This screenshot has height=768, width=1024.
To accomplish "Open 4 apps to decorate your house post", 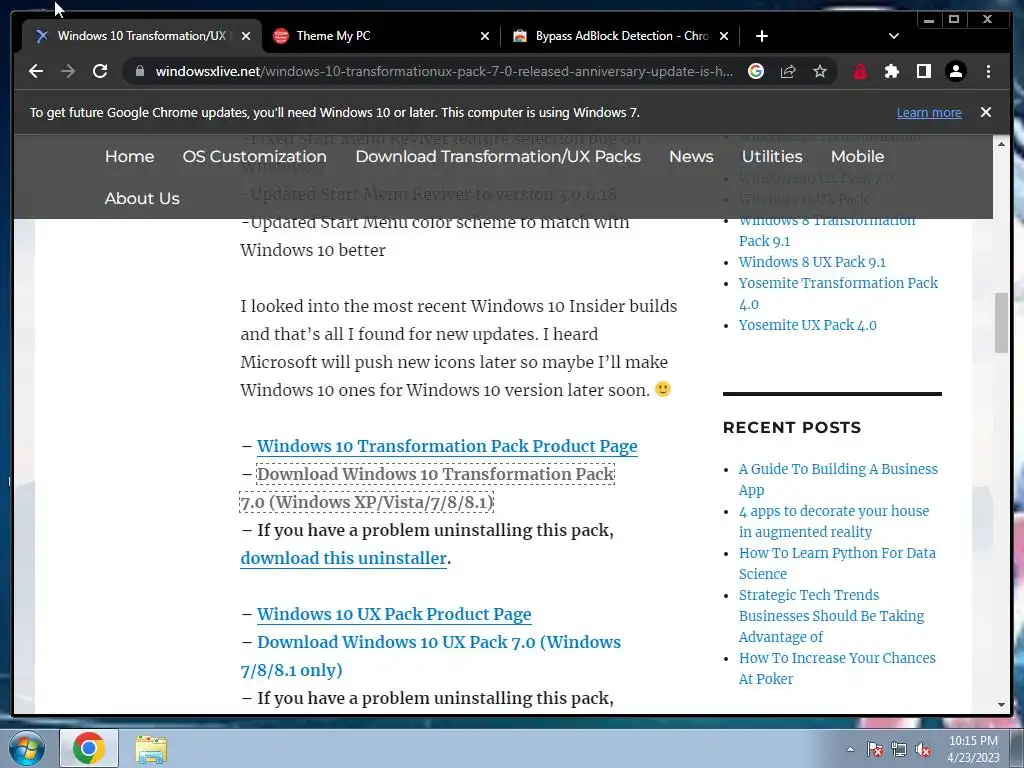I will coord(833,521).
